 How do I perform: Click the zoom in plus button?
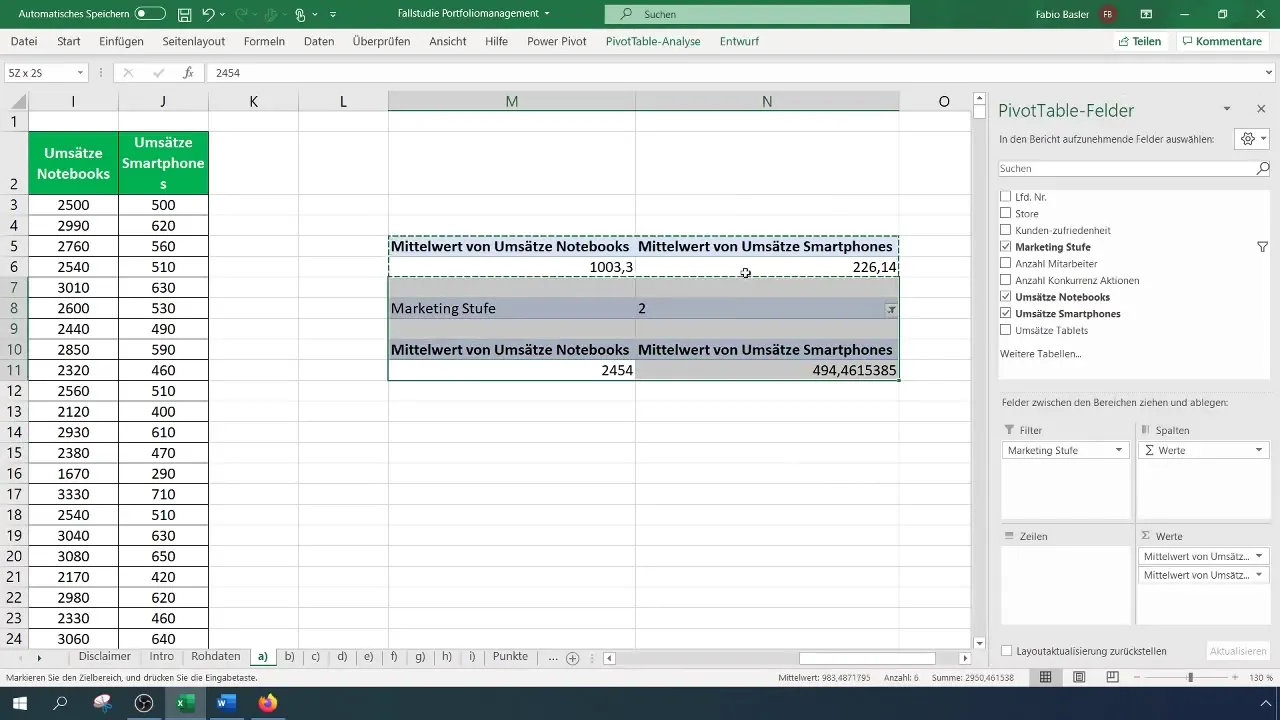click(1236, 678)
